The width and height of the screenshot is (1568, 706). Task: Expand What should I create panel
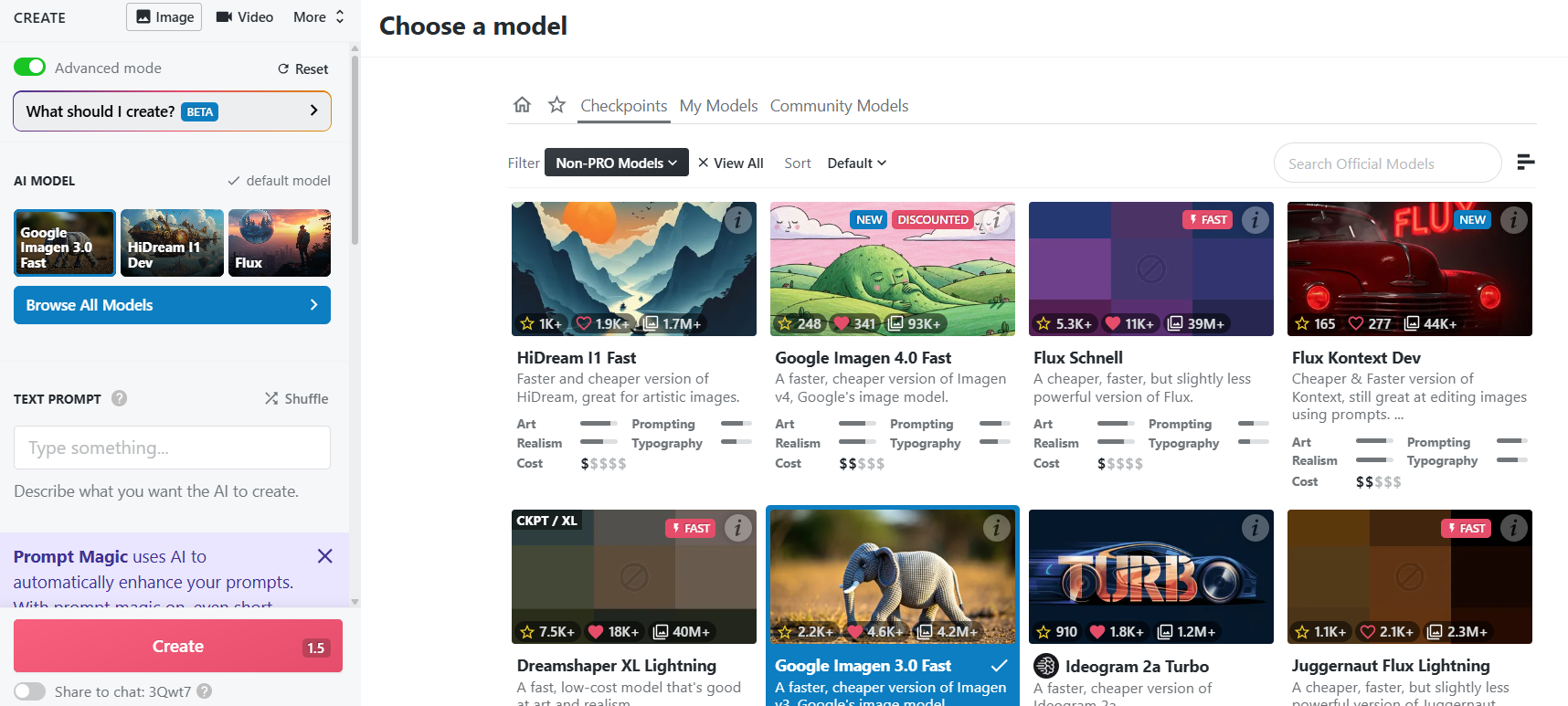pyautogui.click(x=172, y=111)
